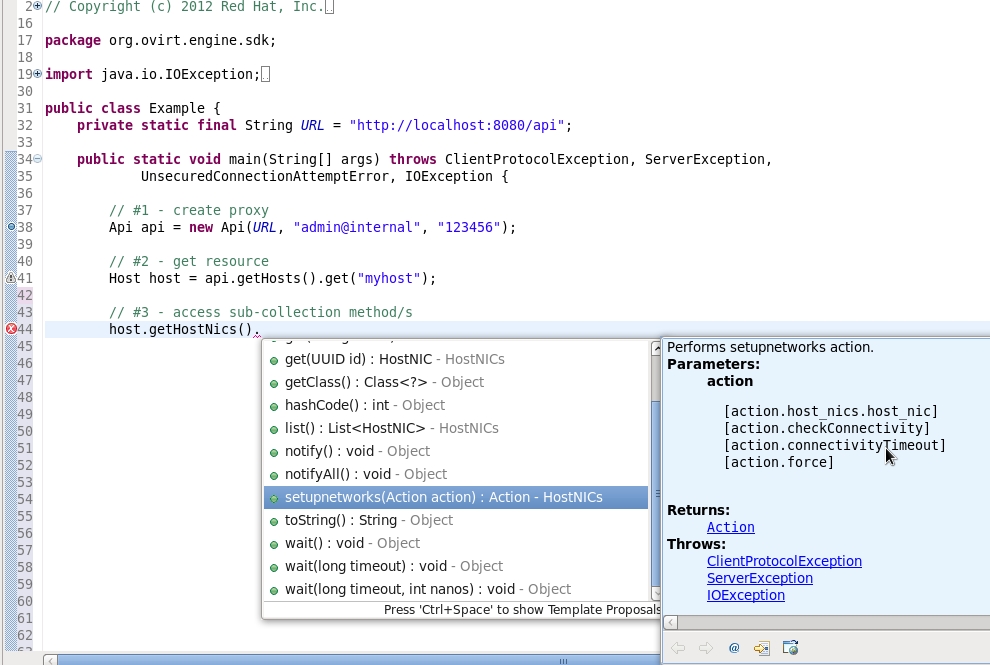The width and height of the screenshot is (990, 665).
Task: Click the Javadoc back arrow icon
Action: click(x=678, y=648)
